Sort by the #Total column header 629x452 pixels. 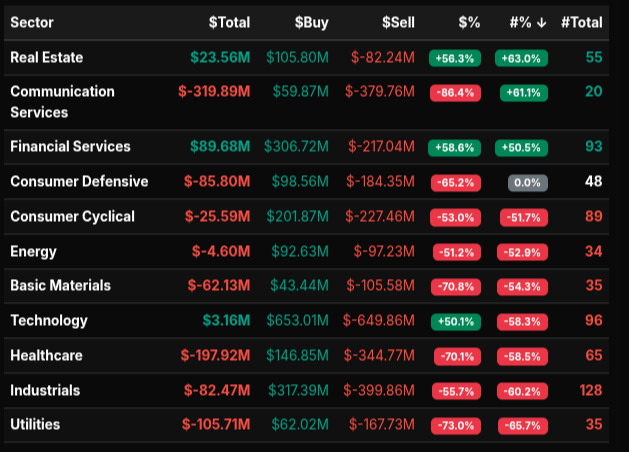tap(581, 22)
